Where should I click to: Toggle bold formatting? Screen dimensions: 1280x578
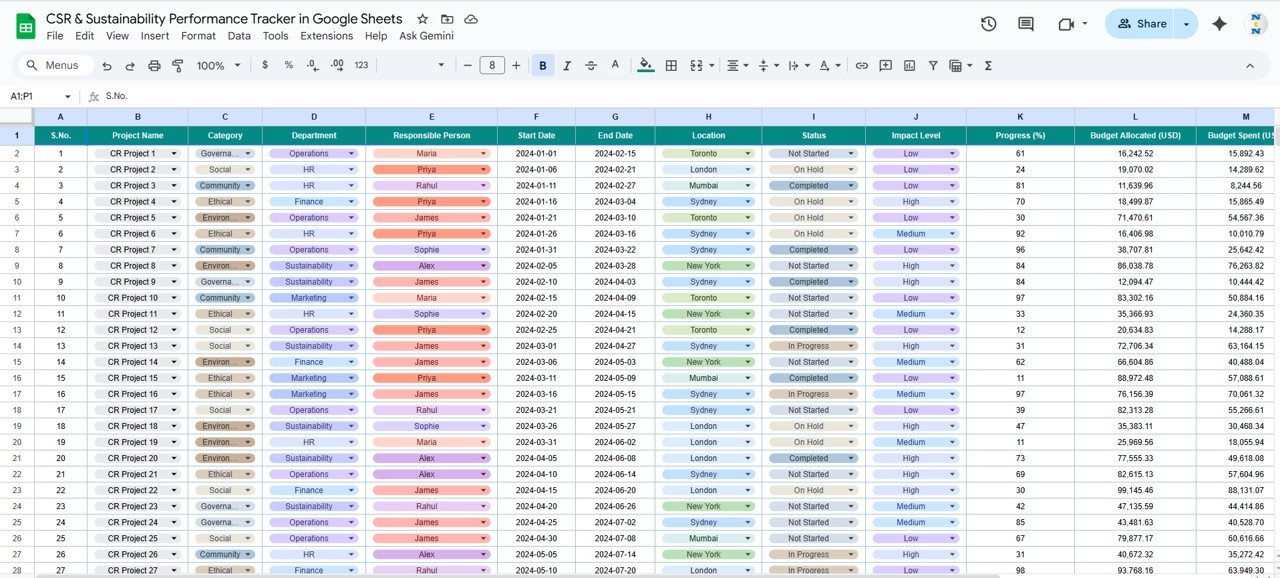(x=542, y=64)
